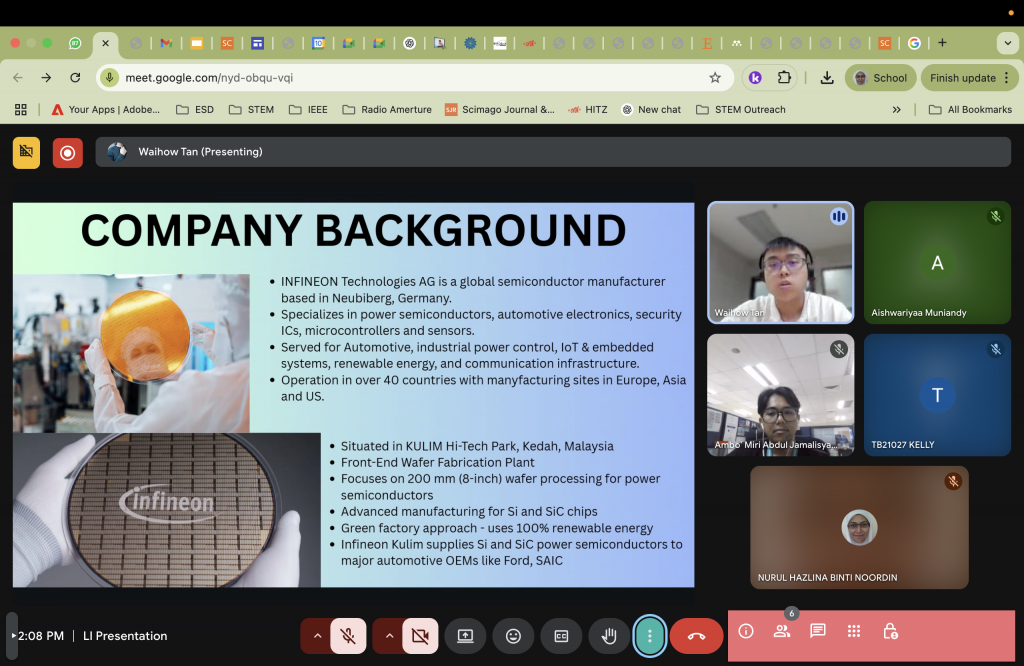Start presenting your screen

click(x=465, y=635)
